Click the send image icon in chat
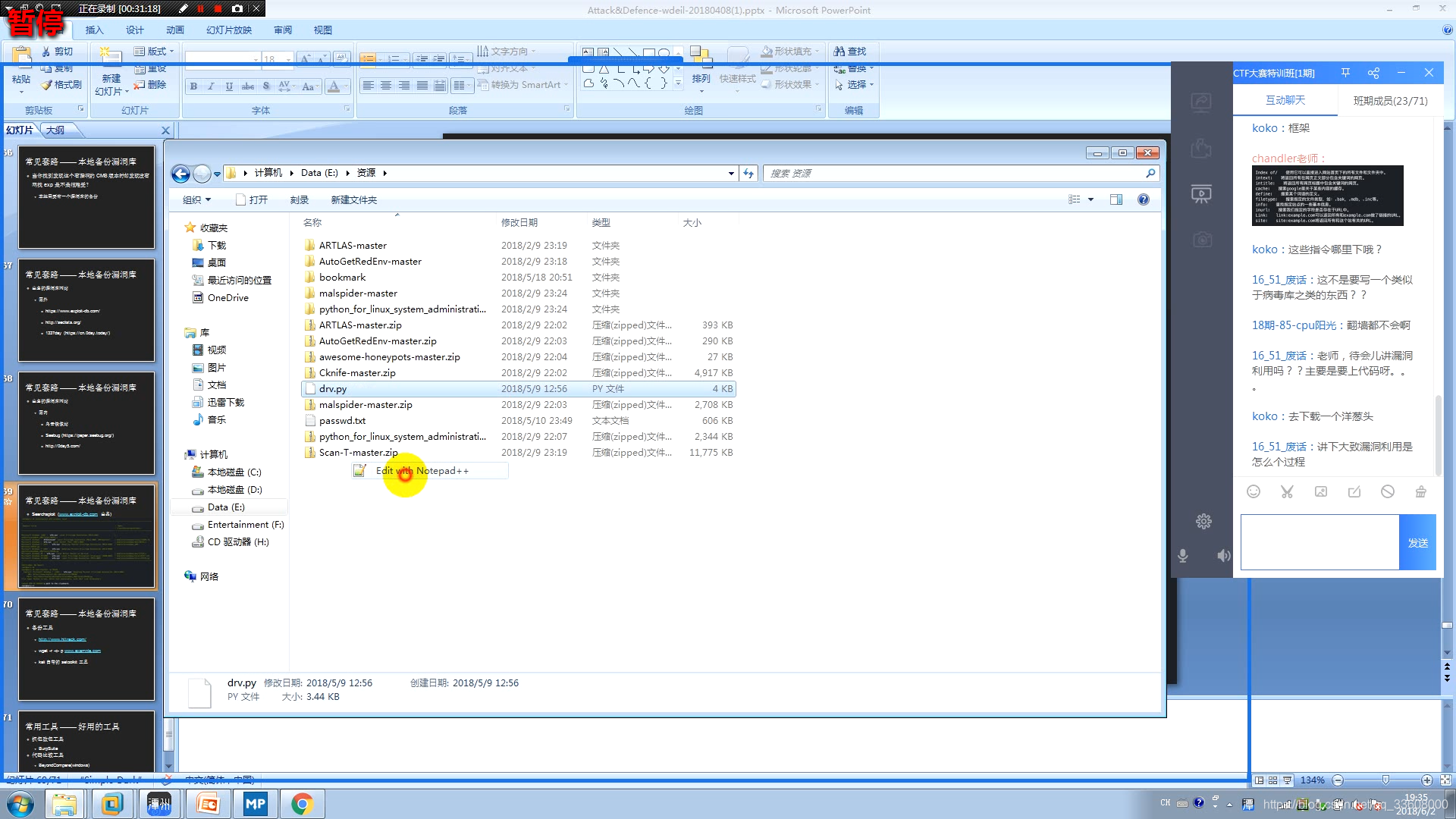This screenshot has width=1456, height=819. [x=1321, y=491]
